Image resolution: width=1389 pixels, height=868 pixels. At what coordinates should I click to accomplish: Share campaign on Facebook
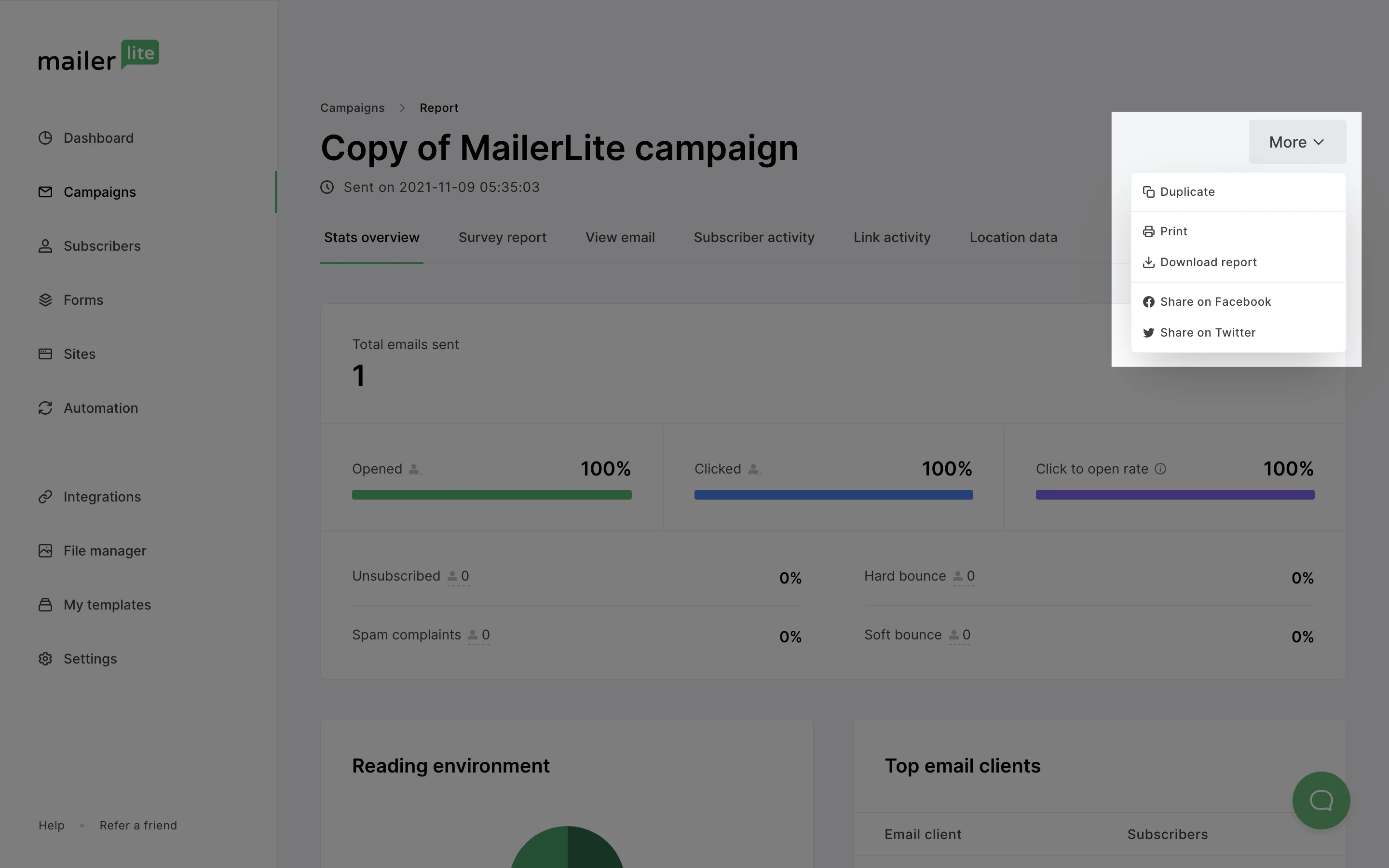(x=1215, y=302)
